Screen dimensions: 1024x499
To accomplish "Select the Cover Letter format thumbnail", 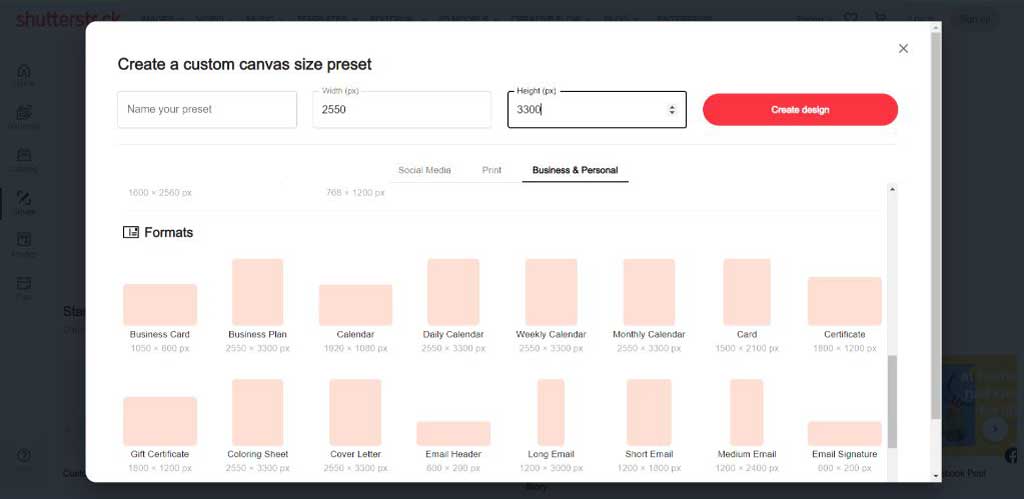I will tap(355, 412).
